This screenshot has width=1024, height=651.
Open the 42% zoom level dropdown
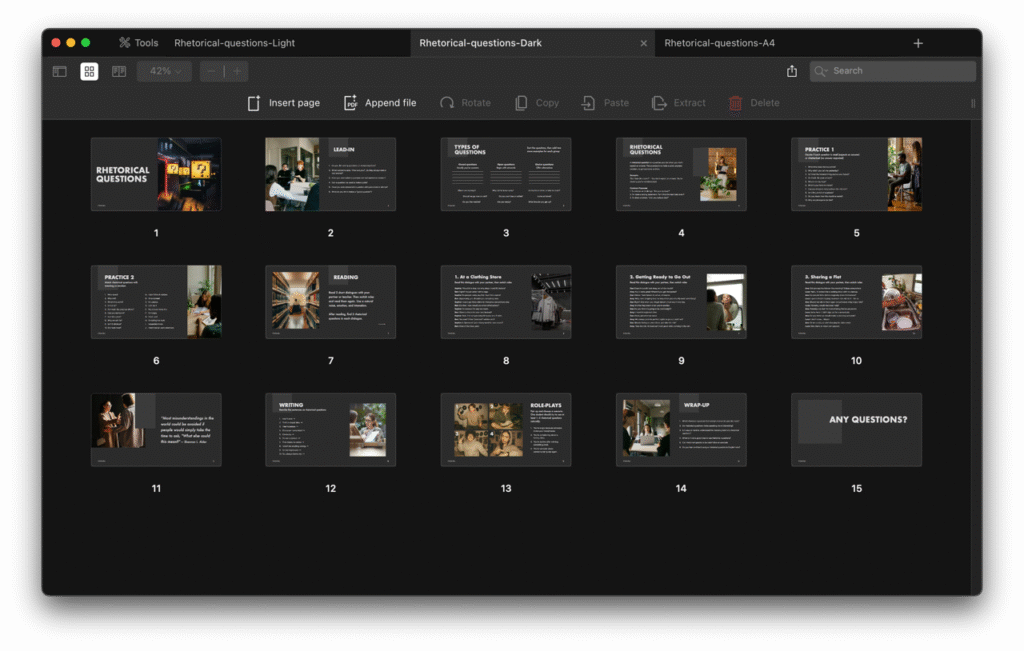pyautogui.click(x=165, y=71)
